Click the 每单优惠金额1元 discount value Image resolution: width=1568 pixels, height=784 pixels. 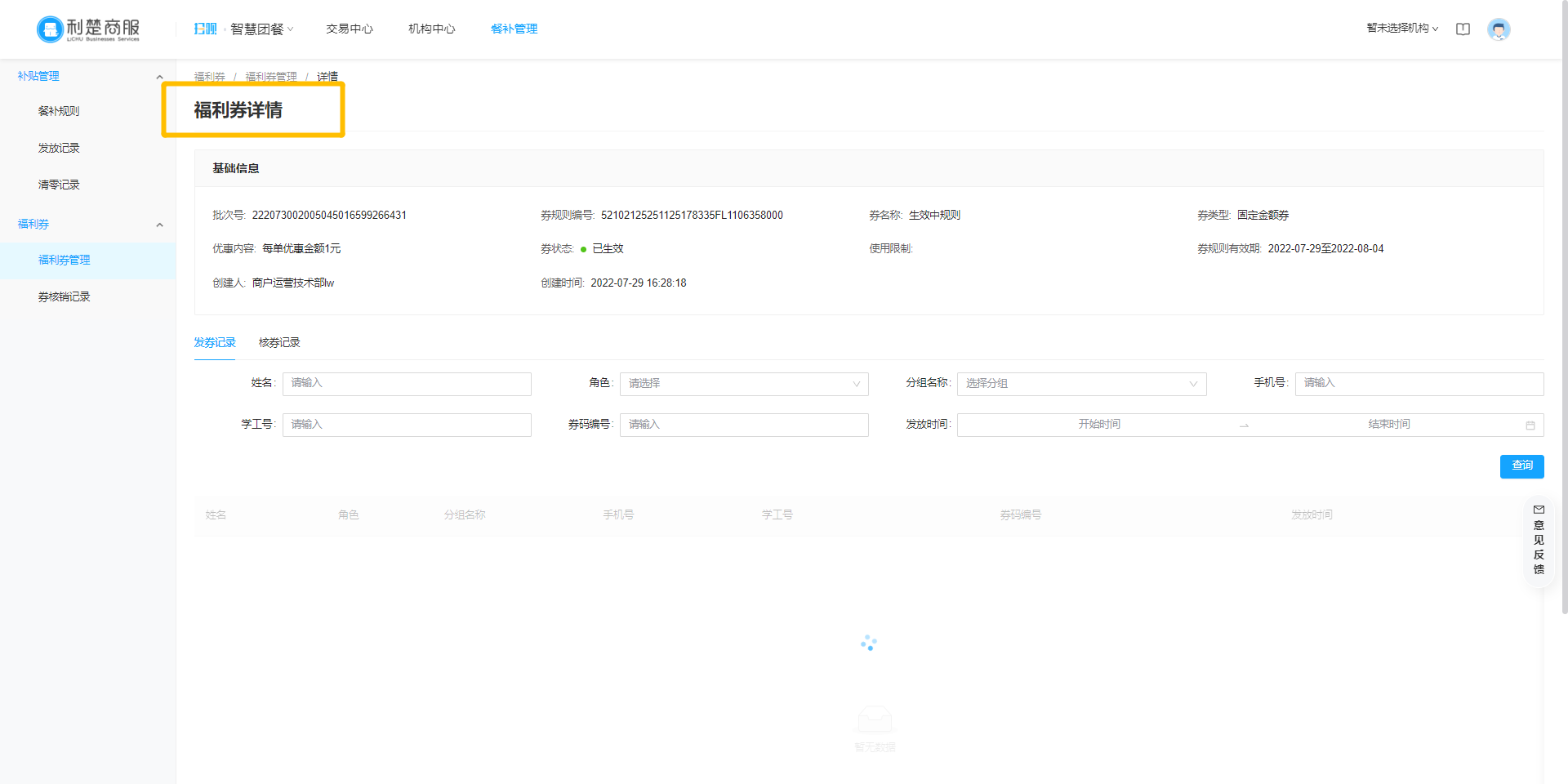[301, 249]
